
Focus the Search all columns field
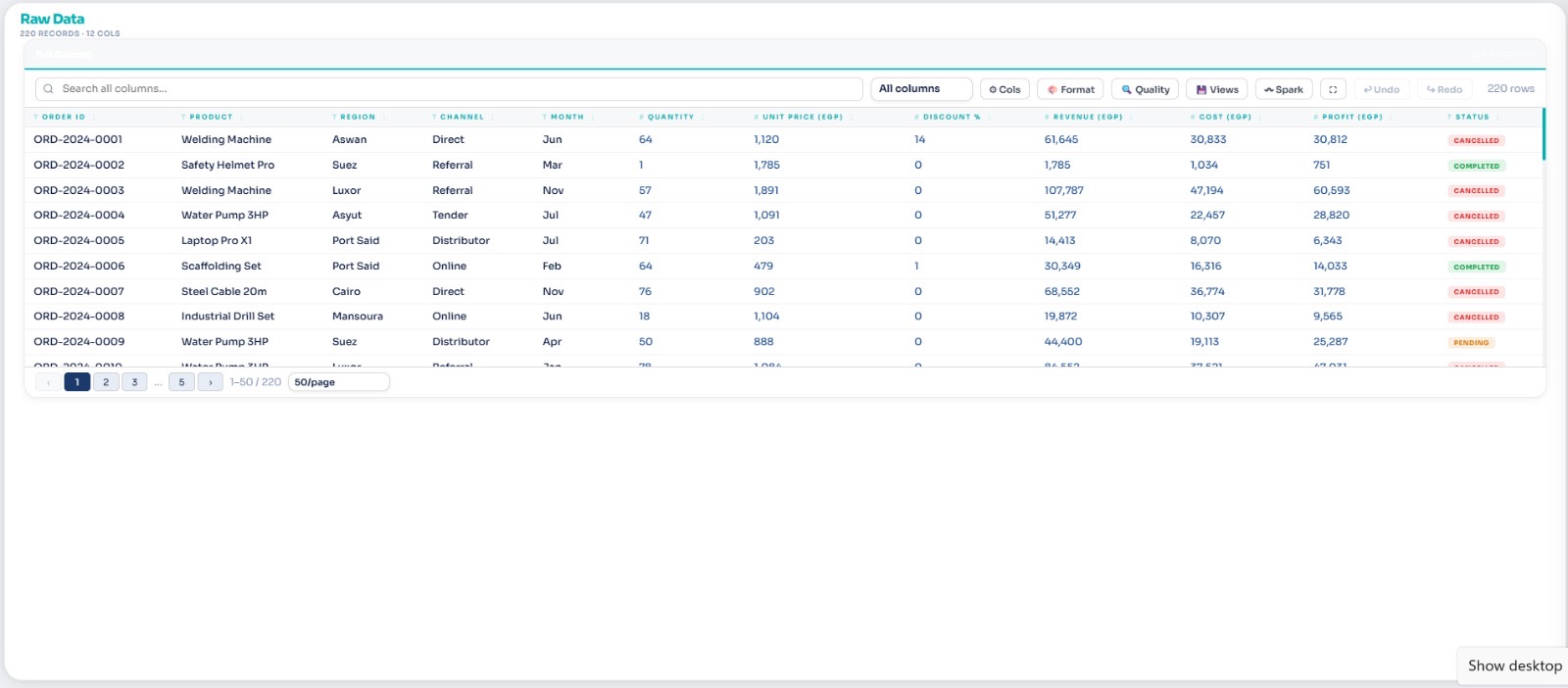[x=449, y=89]
